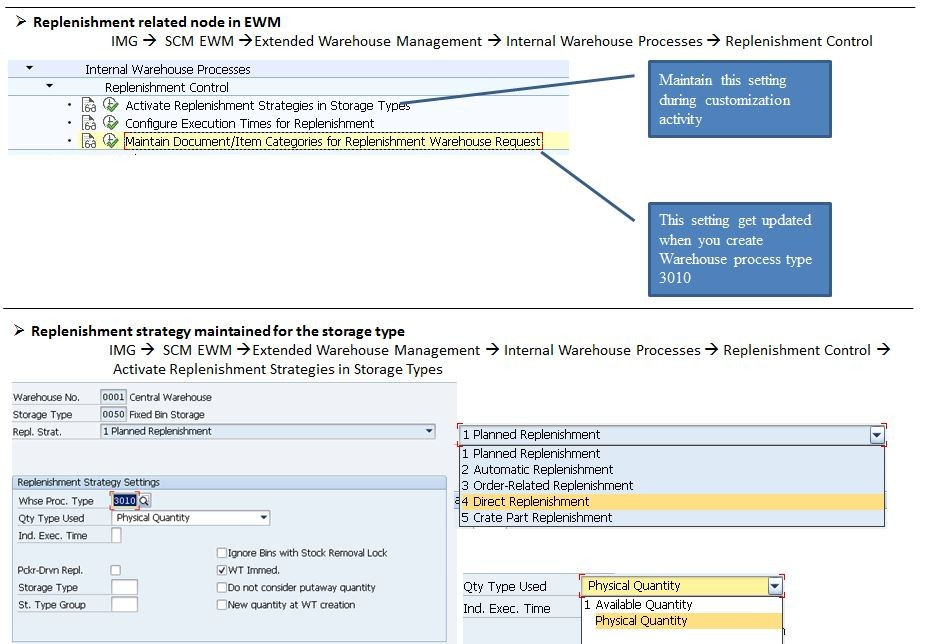Open documentation icon for Maintain Document/Item Categories
The image size is (931, 644).
pos(89,142)
